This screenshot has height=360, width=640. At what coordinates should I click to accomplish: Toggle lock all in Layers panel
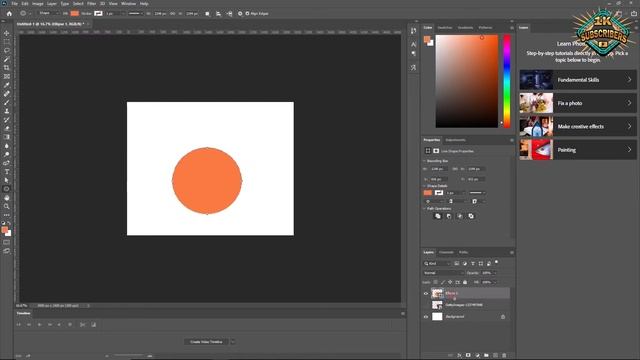465,282
